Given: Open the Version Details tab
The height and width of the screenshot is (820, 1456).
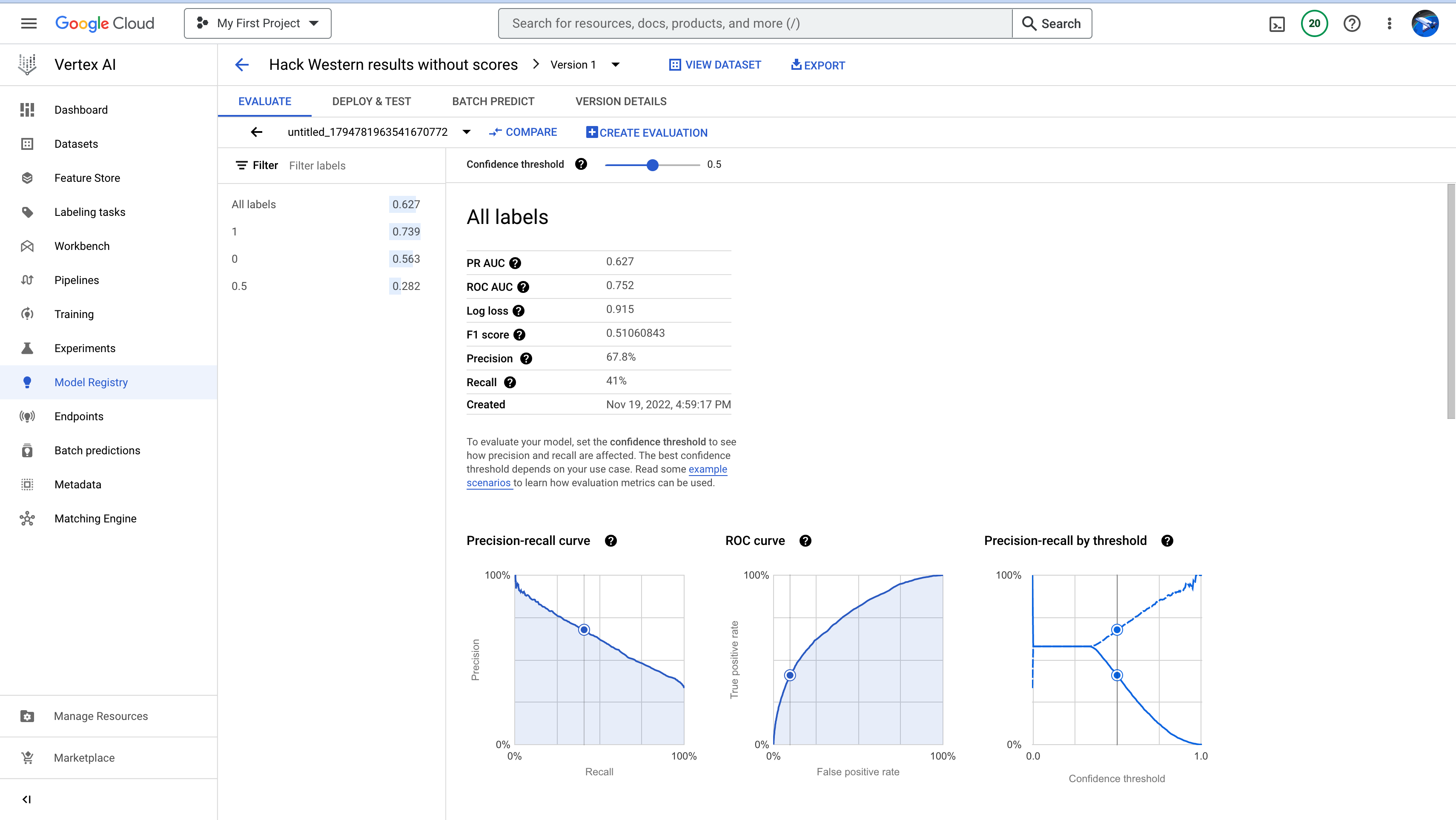Looking at the screenshot, I should click(x=621, y=102).
